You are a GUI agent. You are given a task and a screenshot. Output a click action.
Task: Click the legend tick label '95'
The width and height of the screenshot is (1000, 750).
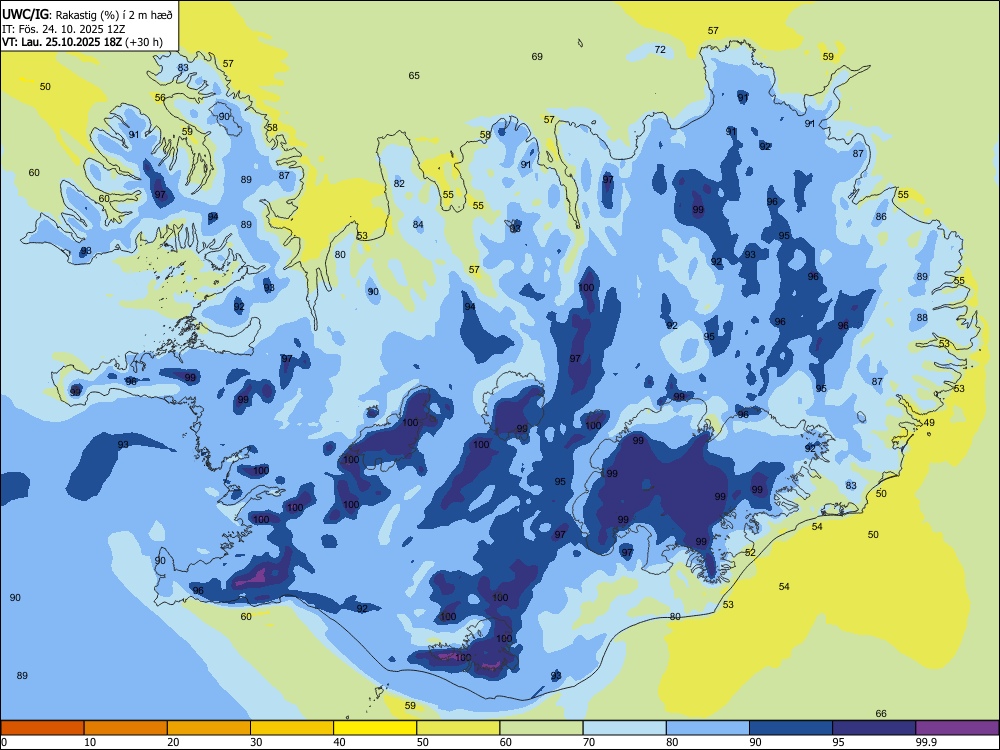coord(839,742)
